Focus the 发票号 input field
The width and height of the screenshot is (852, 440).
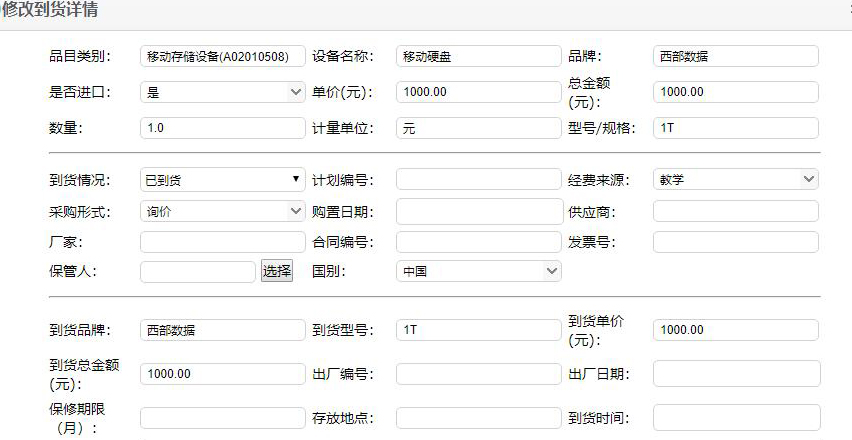click(x=736, y=242)
